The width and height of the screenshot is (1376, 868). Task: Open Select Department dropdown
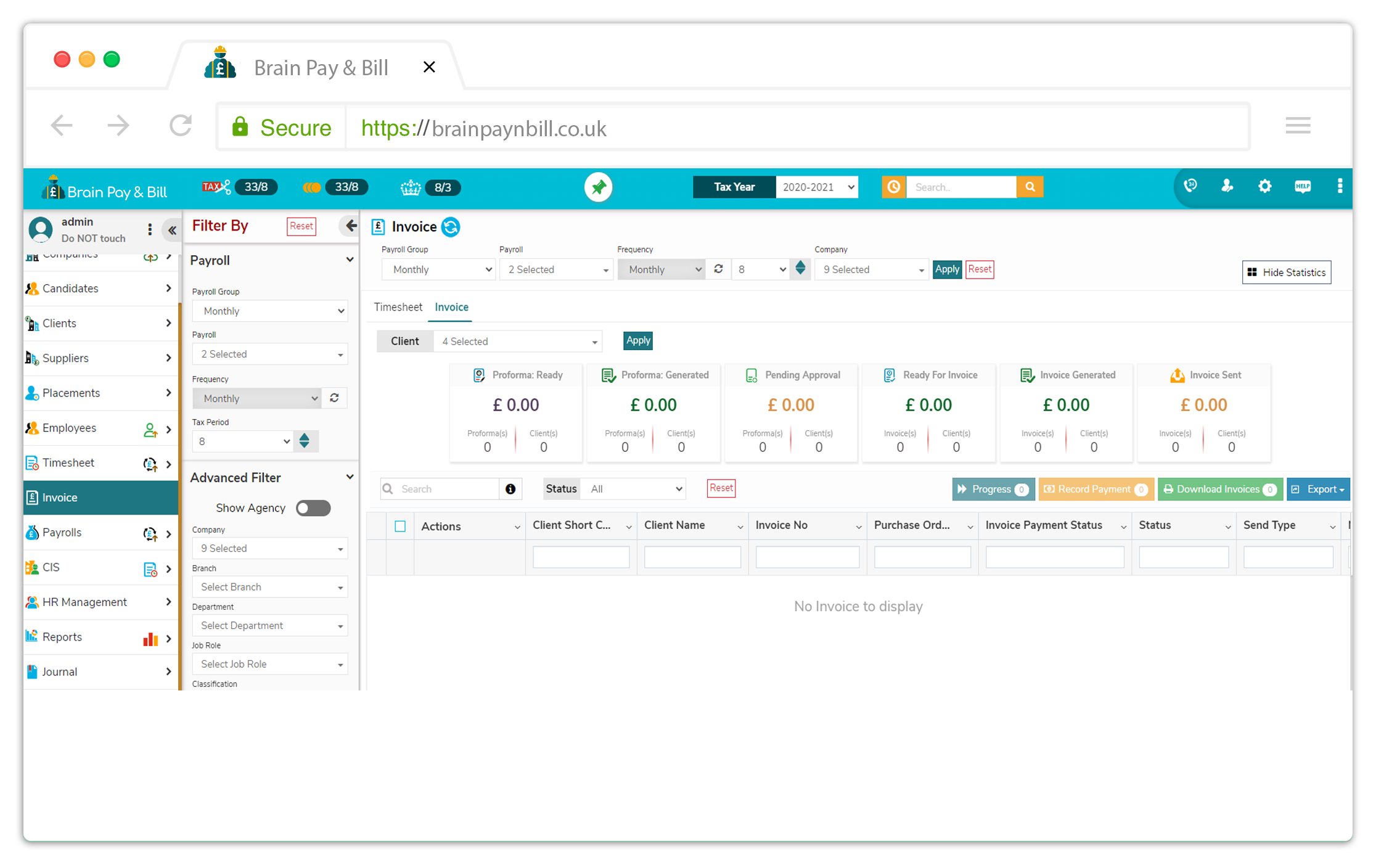[x=270, y=626]
